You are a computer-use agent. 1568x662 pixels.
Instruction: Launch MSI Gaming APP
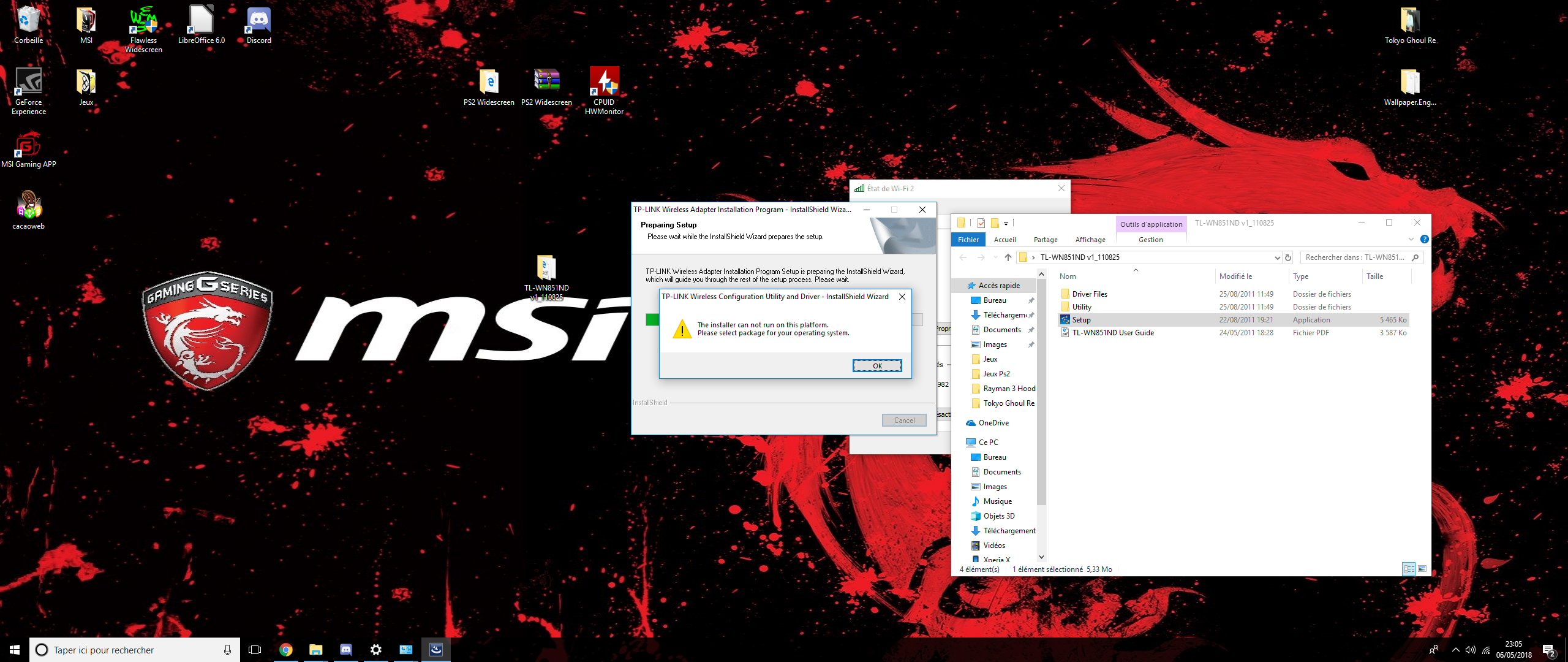click(27, 146)
